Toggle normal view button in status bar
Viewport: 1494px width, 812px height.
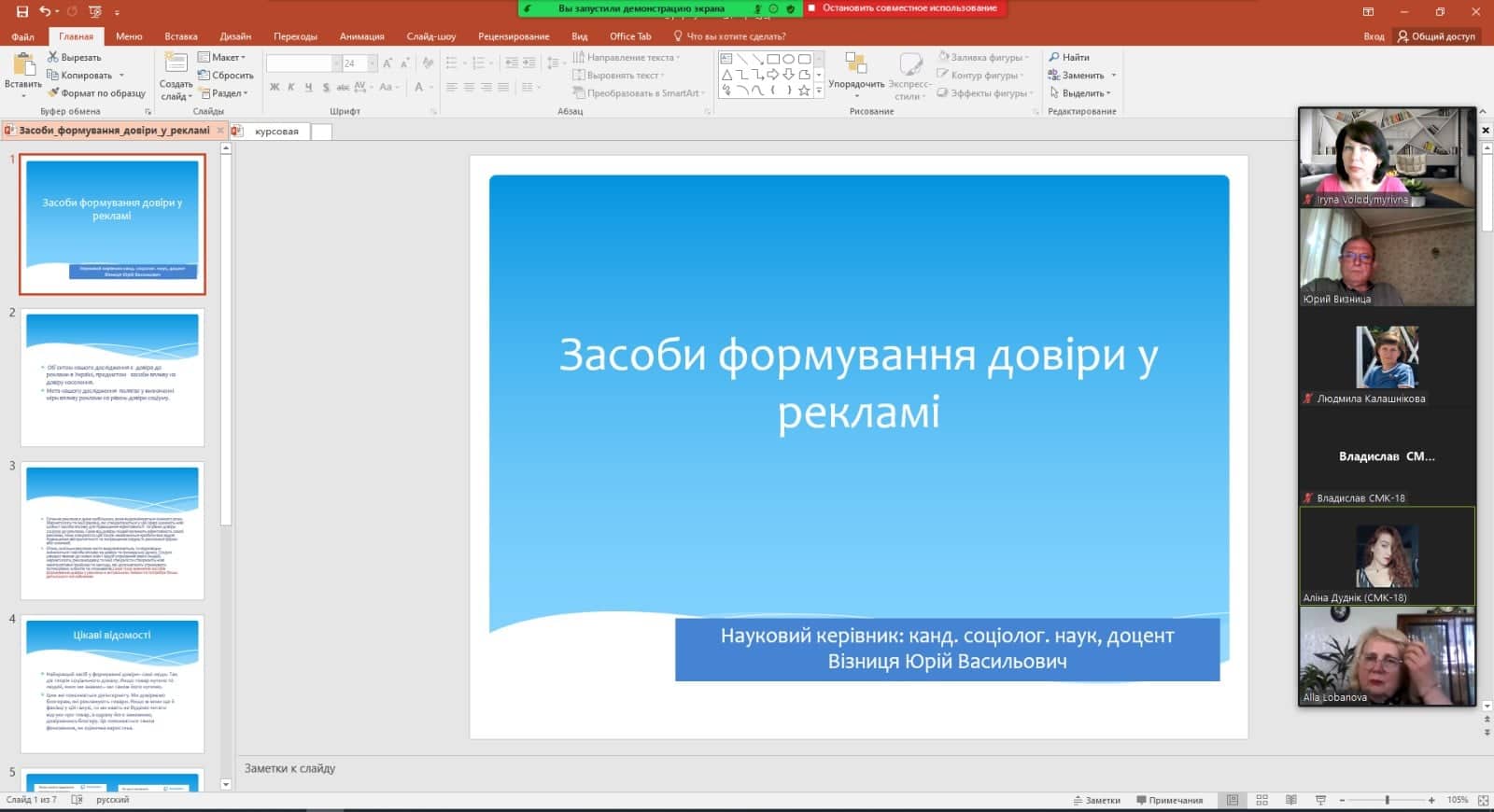pos(1233,800)
